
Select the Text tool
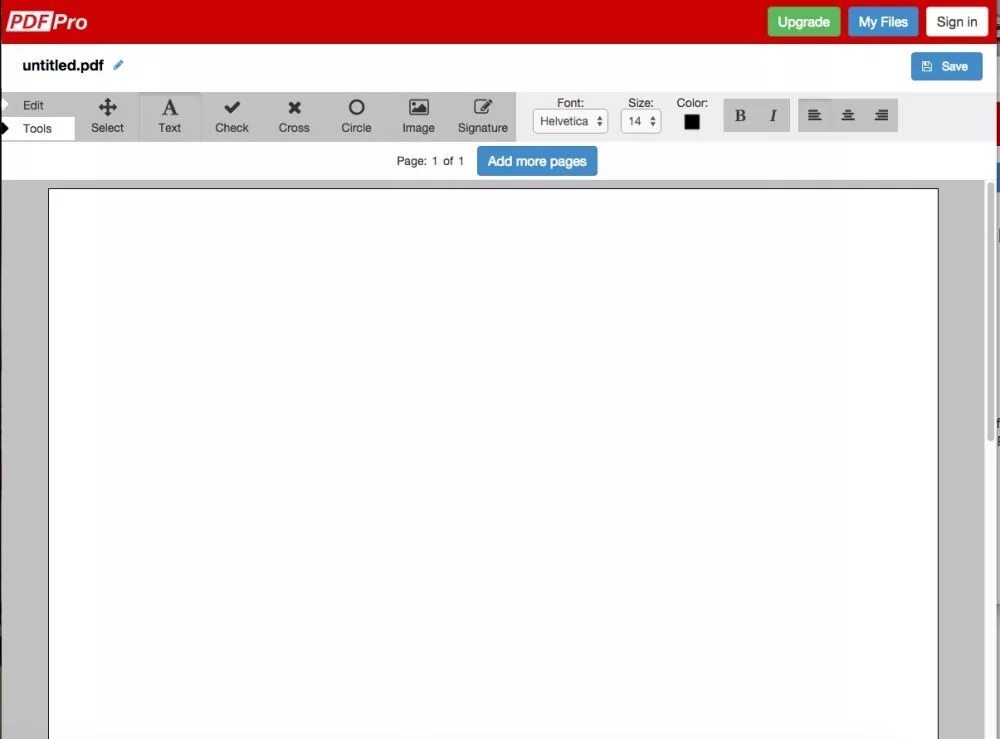(169, 115)
